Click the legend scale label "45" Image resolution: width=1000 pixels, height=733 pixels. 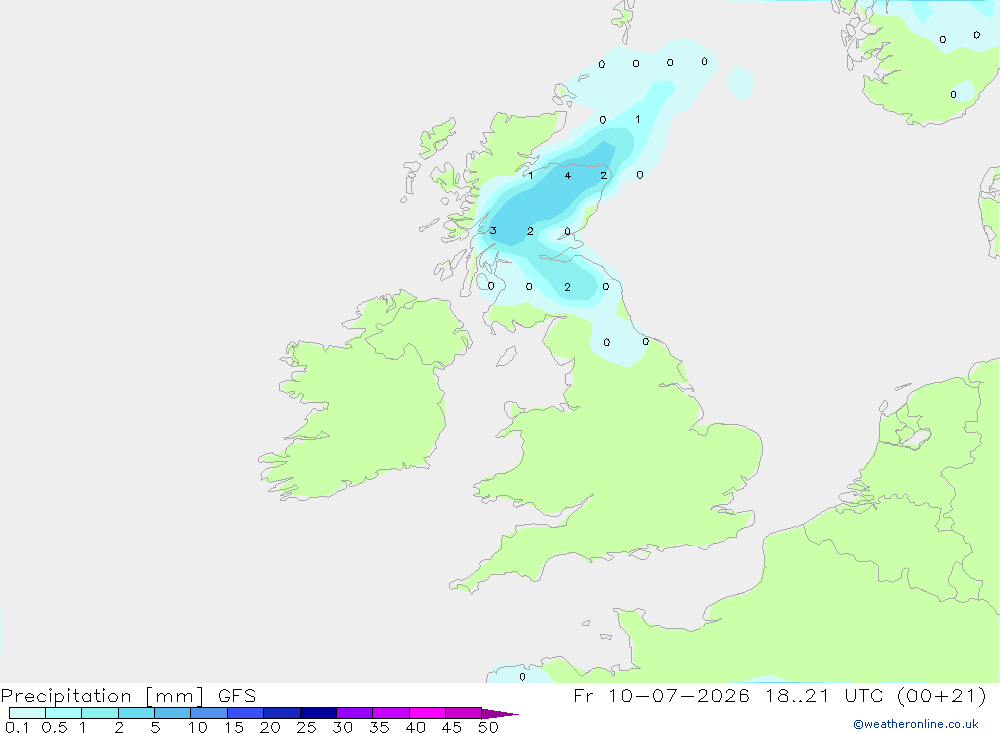452,727
